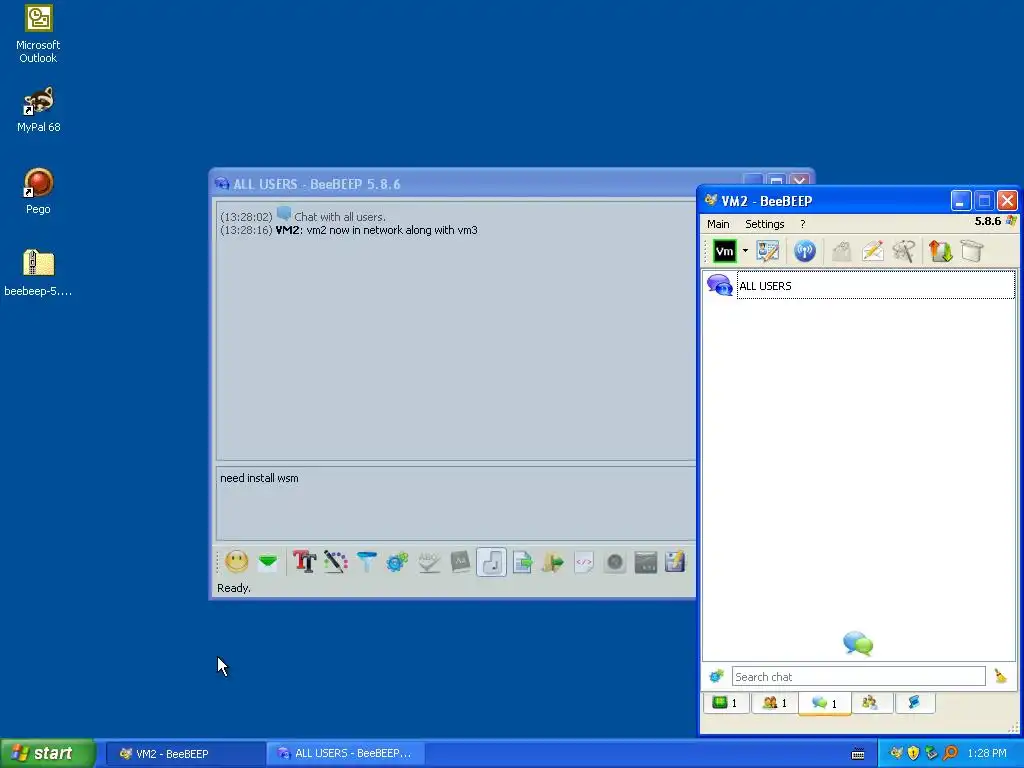Screen dimensions: 1024x768
Task: Toggle the beep sound music note button
Action: [x=492, y=562]
